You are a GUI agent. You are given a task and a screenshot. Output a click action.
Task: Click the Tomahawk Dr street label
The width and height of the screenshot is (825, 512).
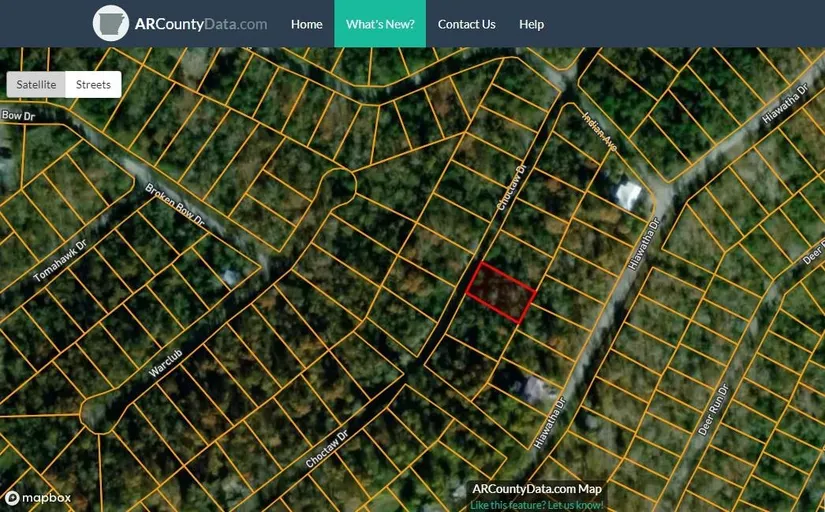pyautogui.click(x=60, y=259)
